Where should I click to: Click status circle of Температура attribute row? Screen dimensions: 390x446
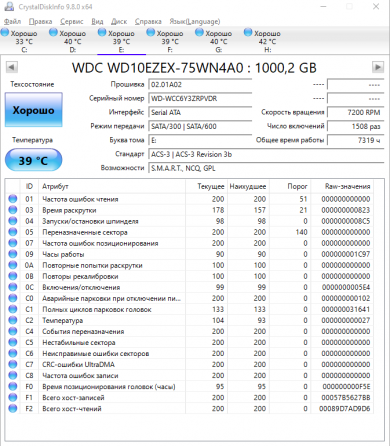[13, 320]
